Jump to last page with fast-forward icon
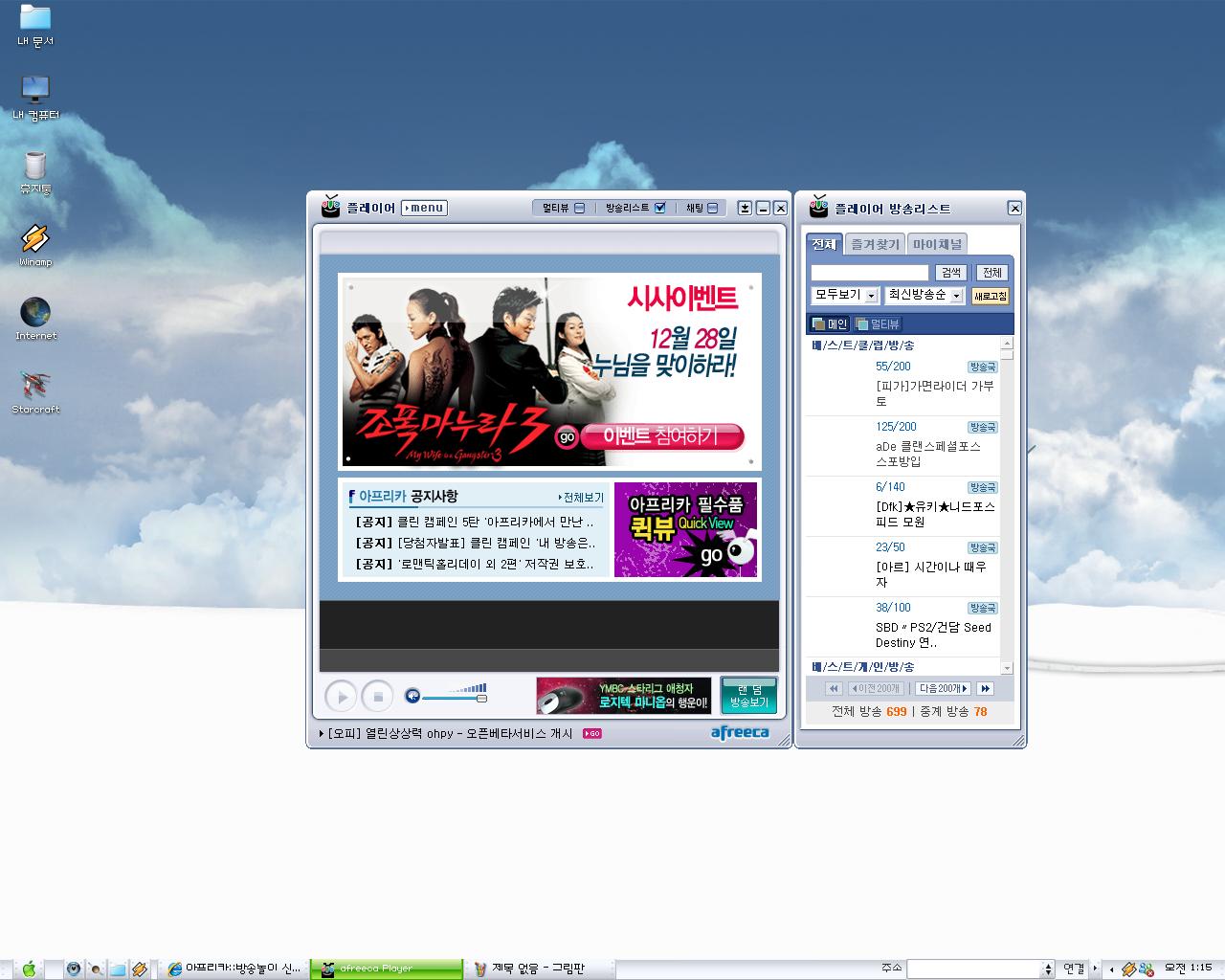The height and width of the screenshot is (980, 1225). coord(985,688)
